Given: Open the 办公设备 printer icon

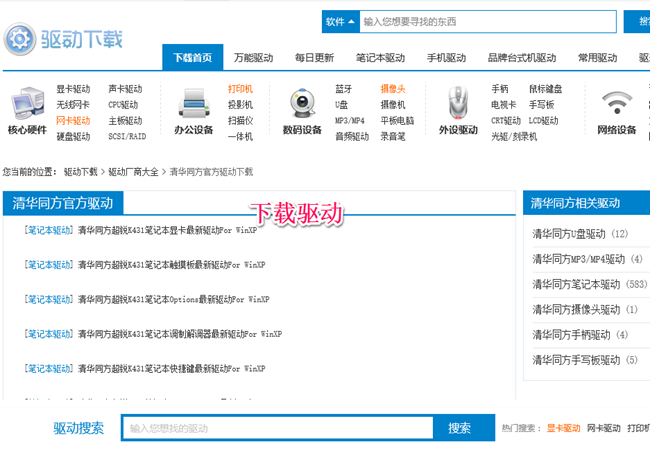Looking at the screenshot, I should 193,104.
